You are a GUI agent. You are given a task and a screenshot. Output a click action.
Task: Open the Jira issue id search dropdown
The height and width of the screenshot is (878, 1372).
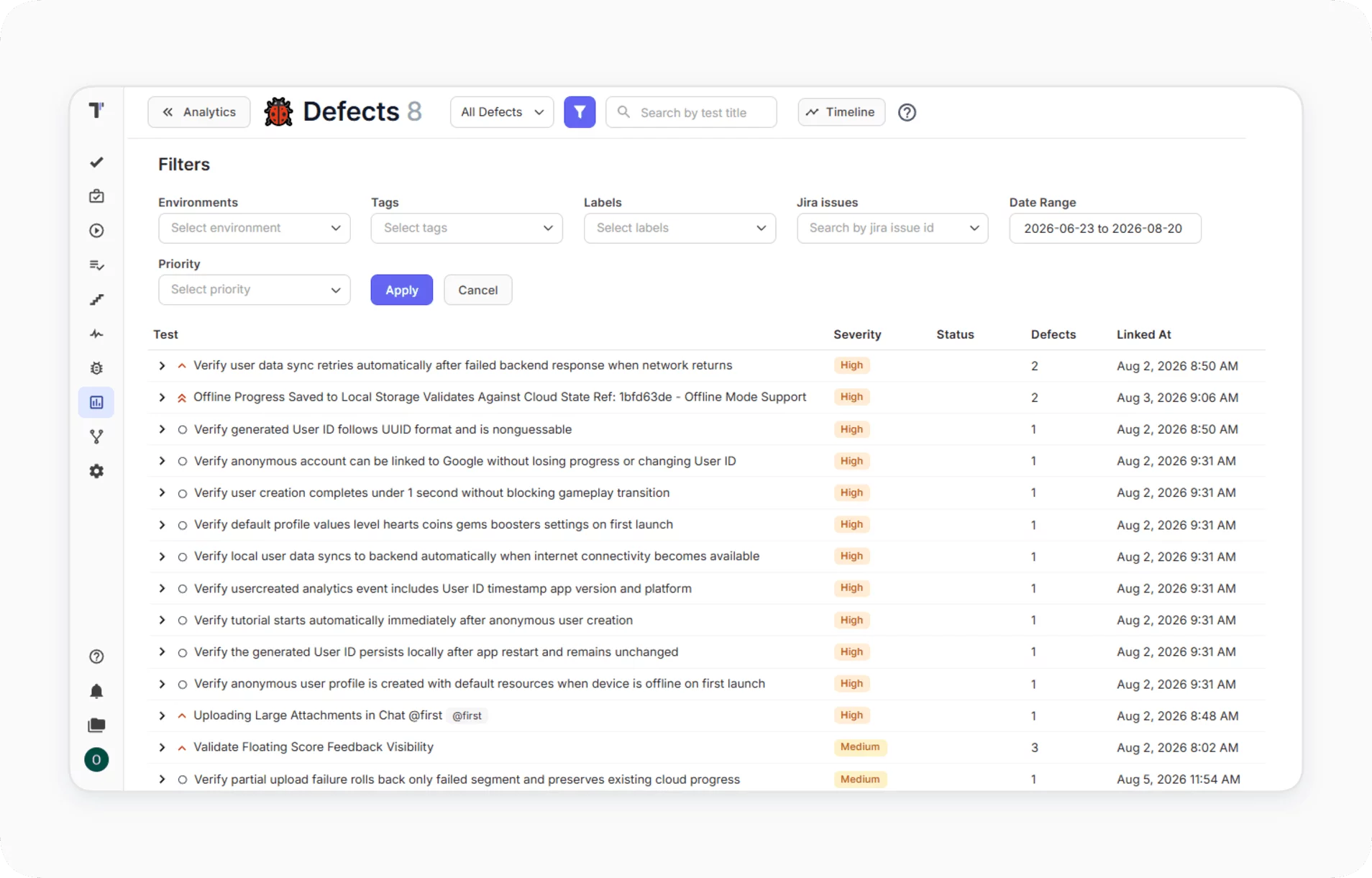point(892,228)
